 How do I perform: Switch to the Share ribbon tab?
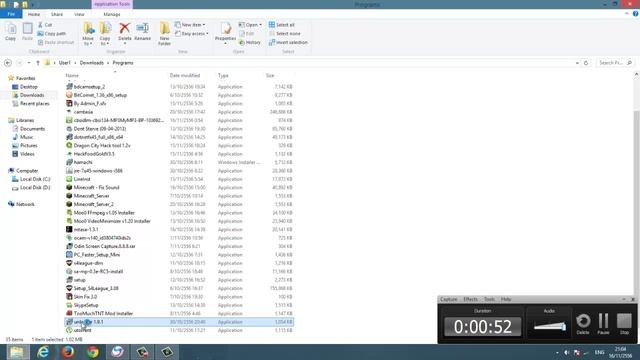(57, 14)
